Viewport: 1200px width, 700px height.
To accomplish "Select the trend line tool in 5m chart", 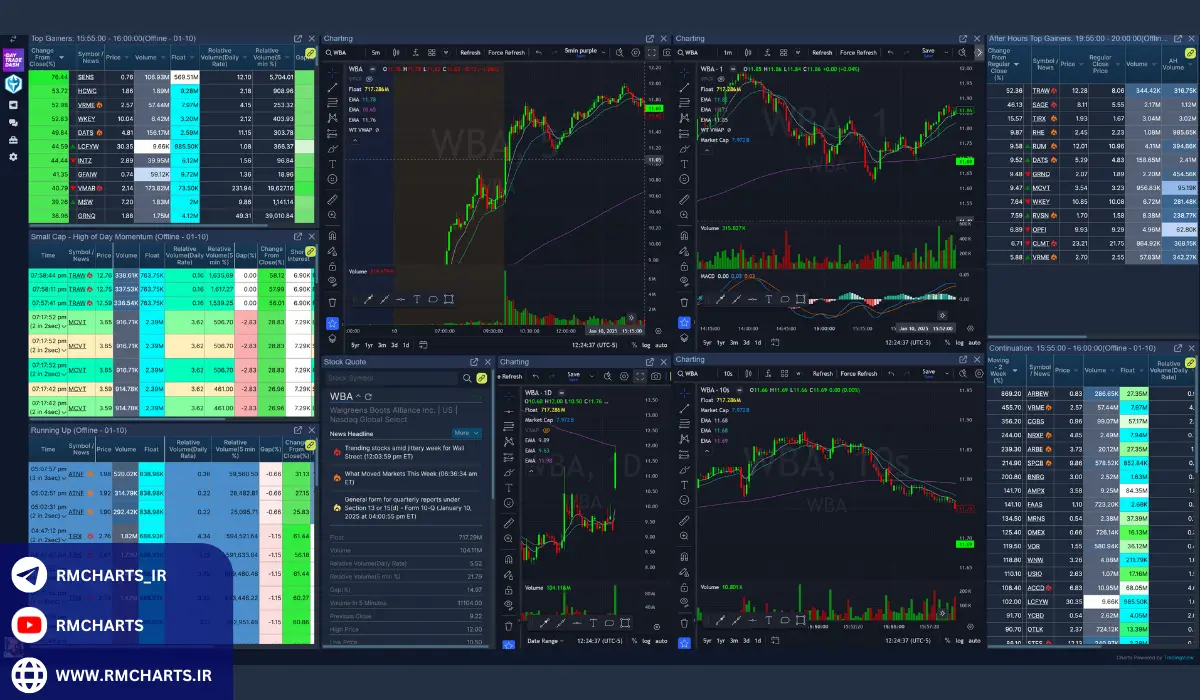I will tap(333, 87).
